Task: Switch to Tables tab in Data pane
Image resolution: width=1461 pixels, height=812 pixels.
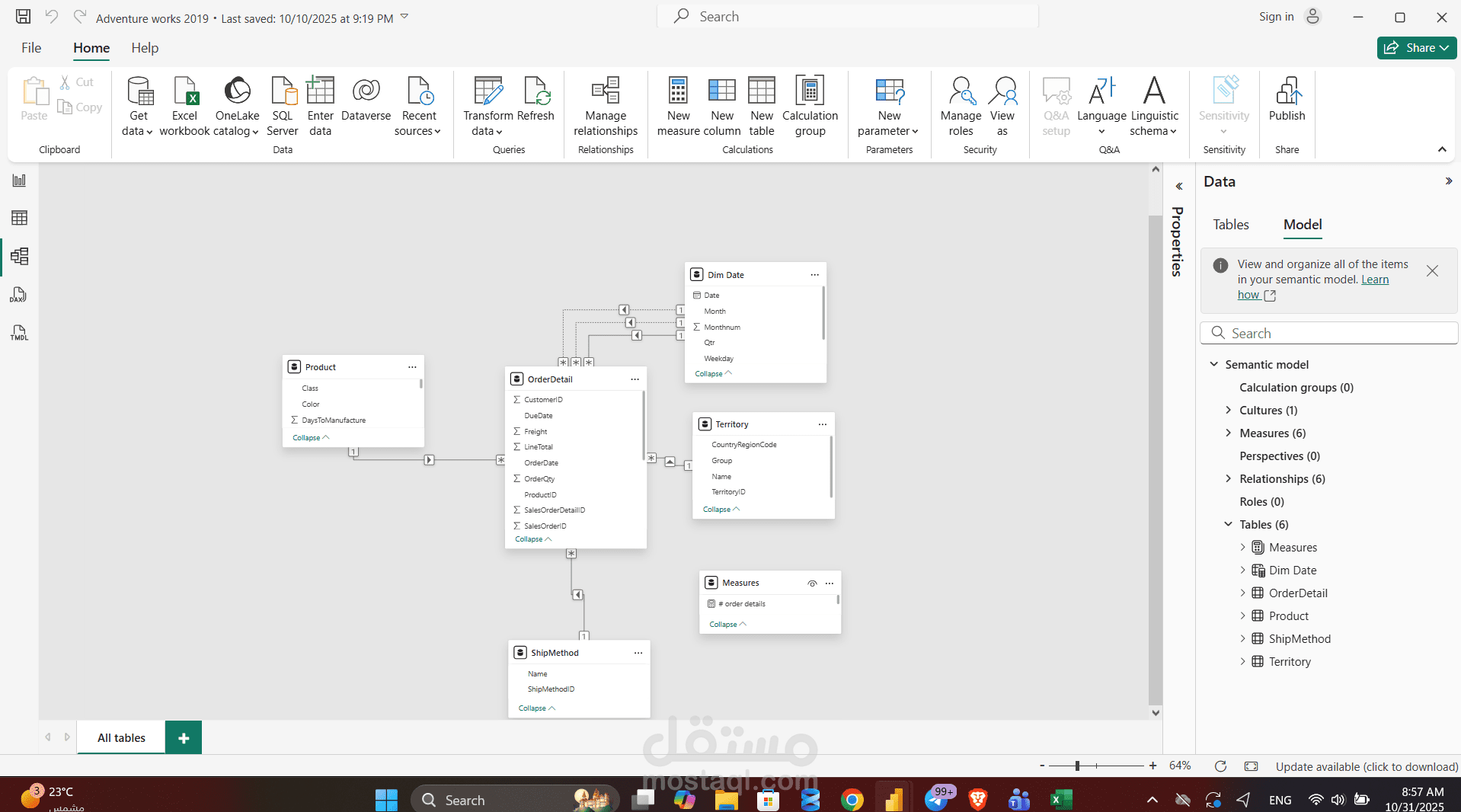Action: point(1230,225)
